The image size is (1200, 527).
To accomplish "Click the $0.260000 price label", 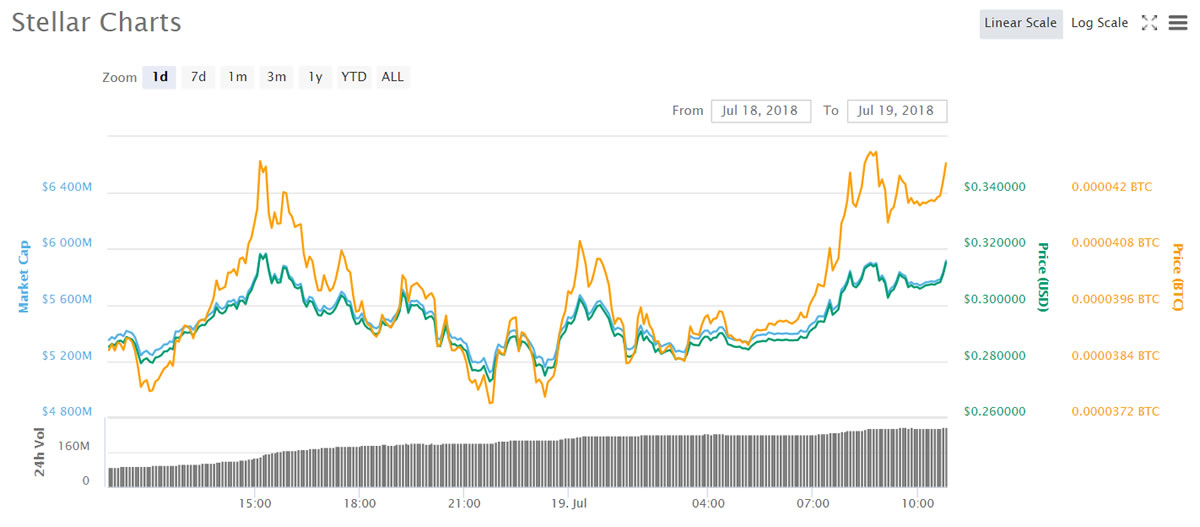I will [995, 412].
